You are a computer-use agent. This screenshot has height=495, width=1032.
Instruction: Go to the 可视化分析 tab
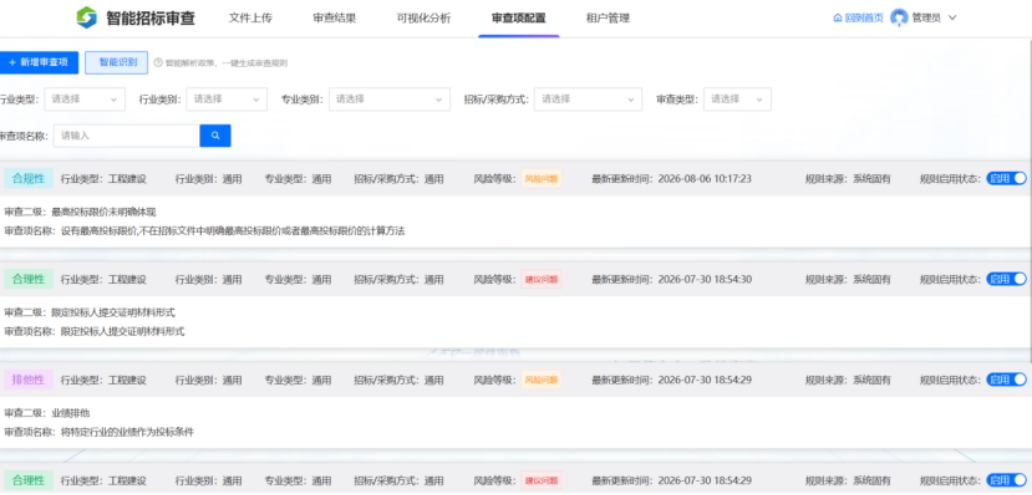pyautogui.click(x=424, y=18)
